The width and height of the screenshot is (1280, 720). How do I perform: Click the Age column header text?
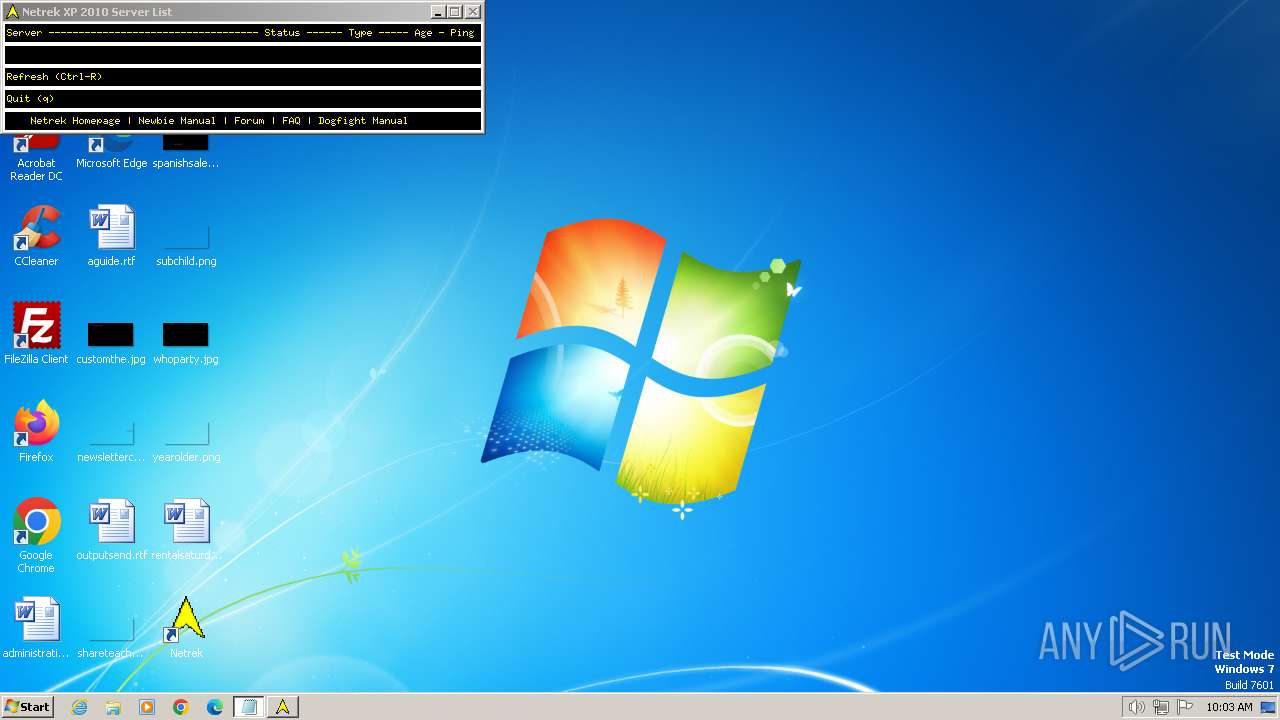click(423, 33)
